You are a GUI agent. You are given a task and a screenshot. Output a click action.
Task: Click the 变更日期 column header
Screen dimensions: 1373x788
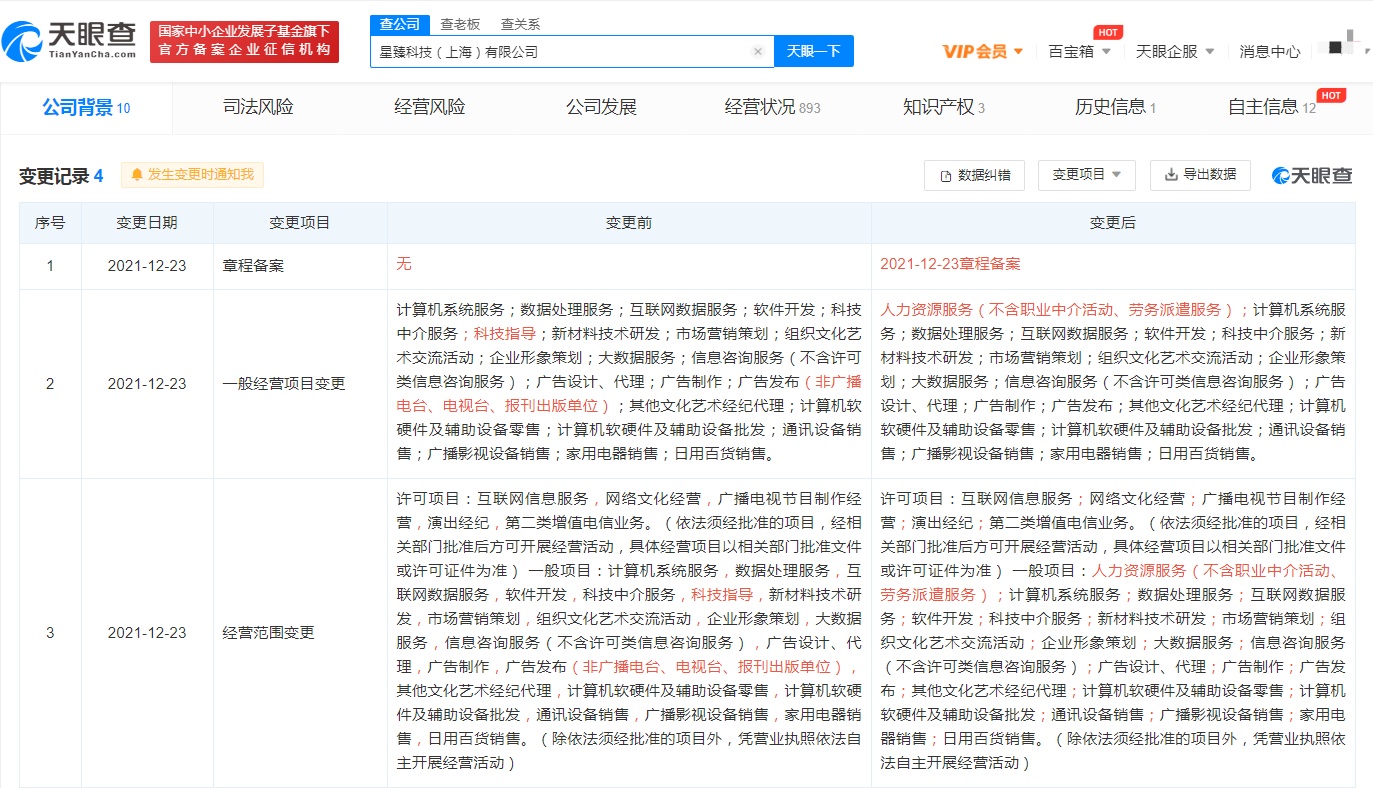coord(147,223)
